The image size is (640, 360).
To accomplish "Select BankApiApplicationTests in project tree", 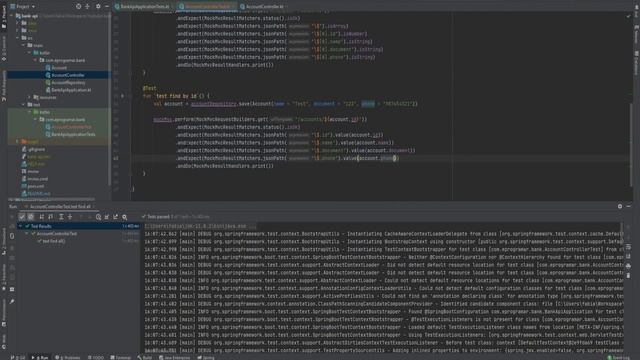I will click(70, 134).
